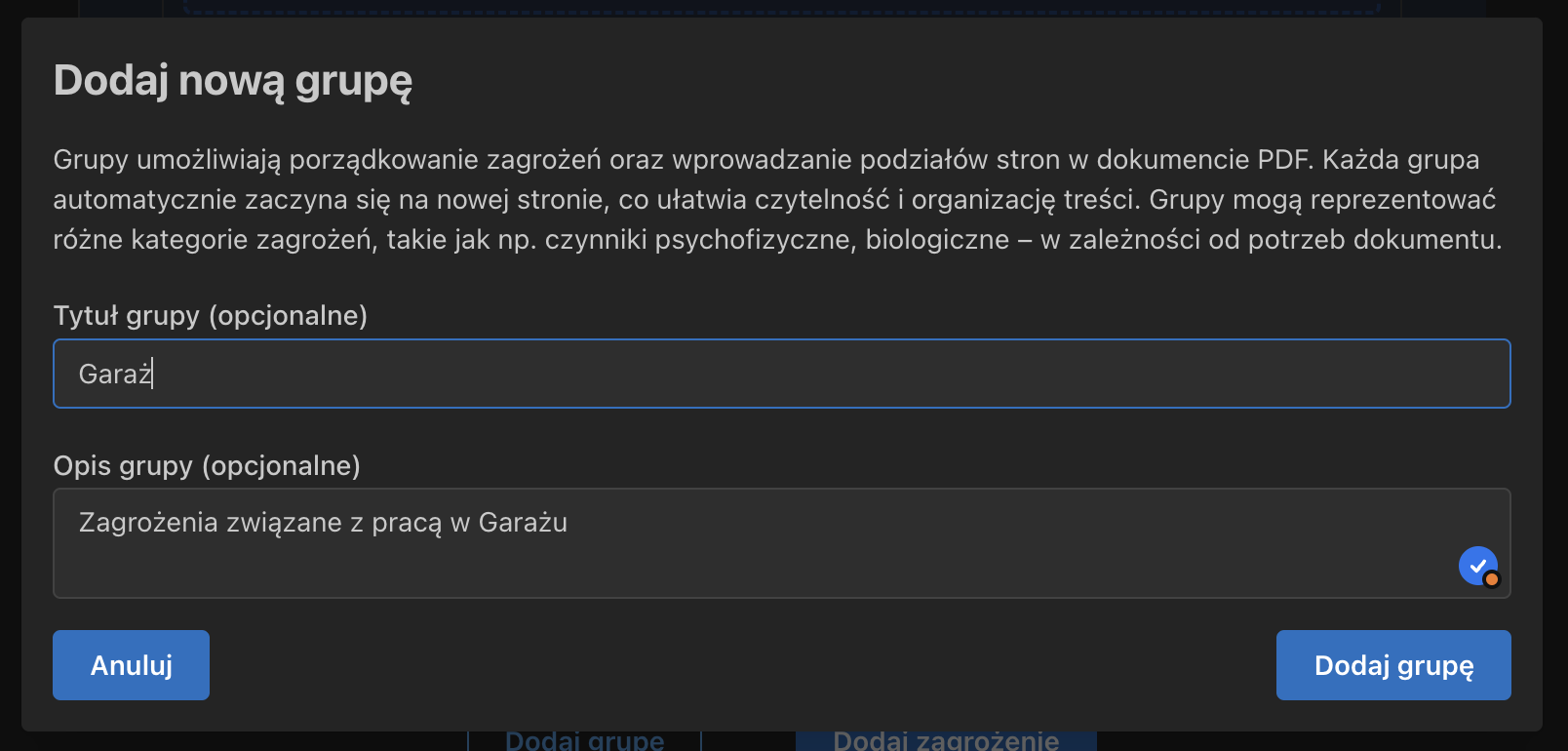1568x751 pixels.
Task: Click the word "biologiczne" in the help text
Action: pos(937,240)
